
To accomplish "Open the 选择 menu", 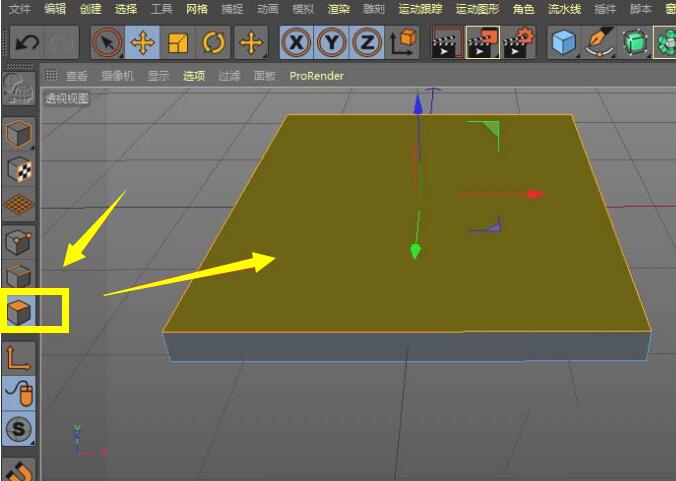I will (125, 9).
